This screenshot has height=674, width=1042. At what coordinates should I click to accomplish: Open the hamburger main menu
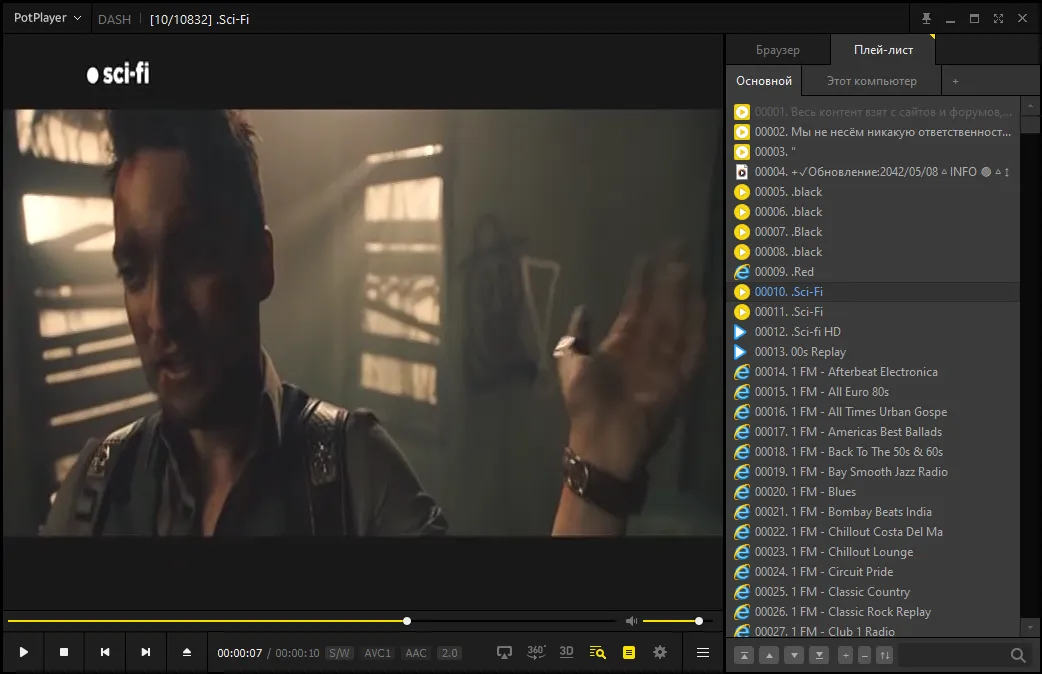tap(702, 652)
